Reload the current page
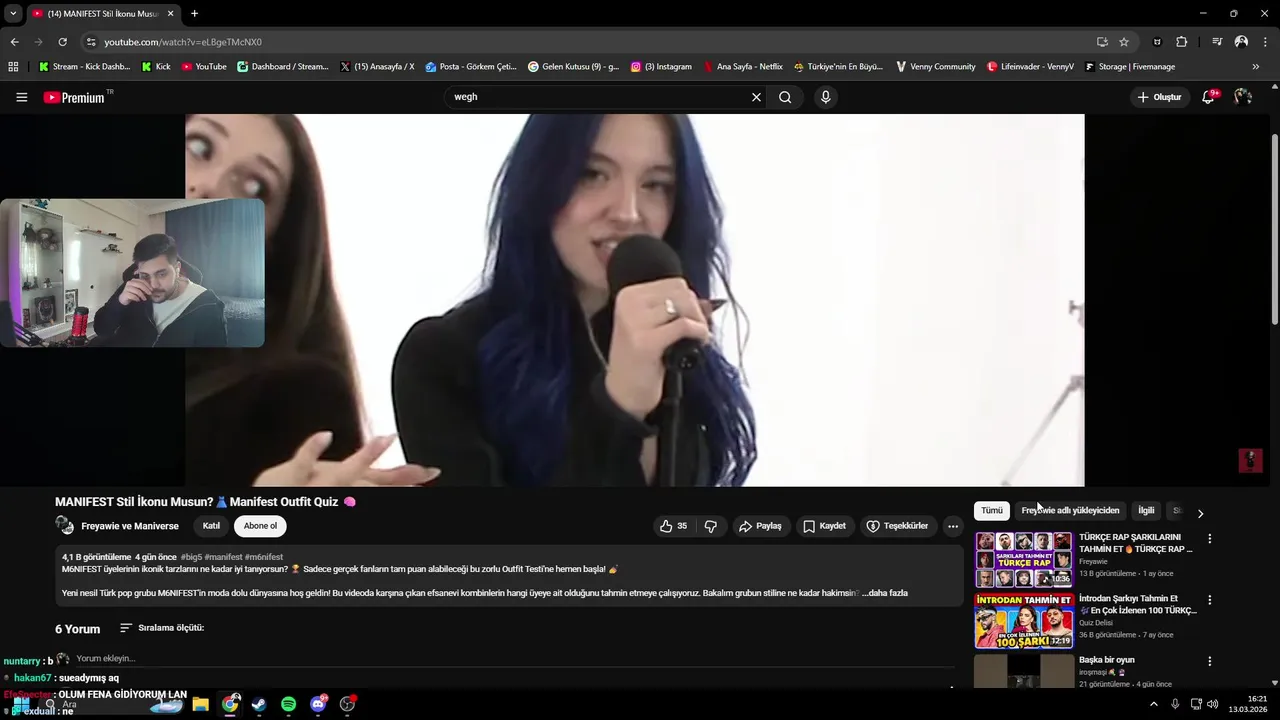The image size is (1280, 720). pos(62,42)
